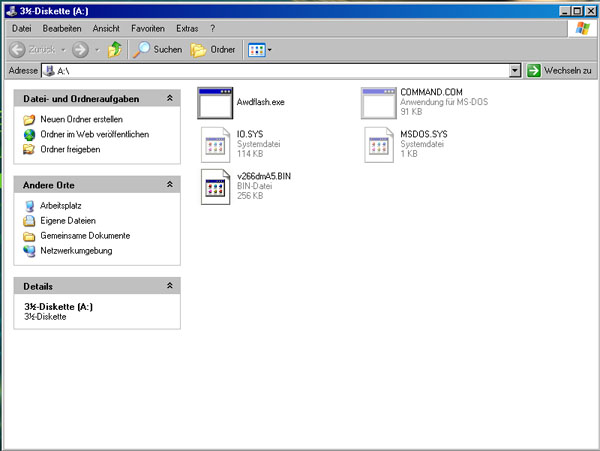Image resolution: width=600 pixels, height=451 pixels.
Task: Click the Gemeinsame Dokumente folder icon
Action: click(x=29, y=236)
